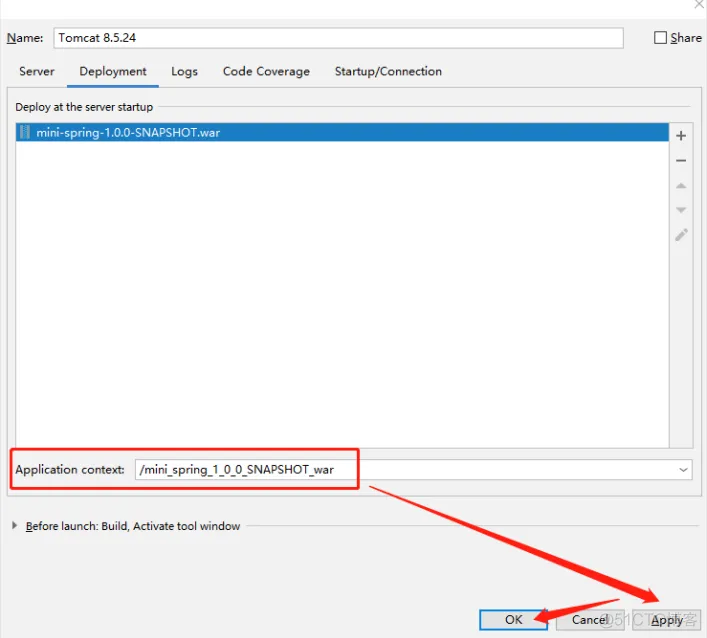Select the Deployment tab

click(113, 72)
